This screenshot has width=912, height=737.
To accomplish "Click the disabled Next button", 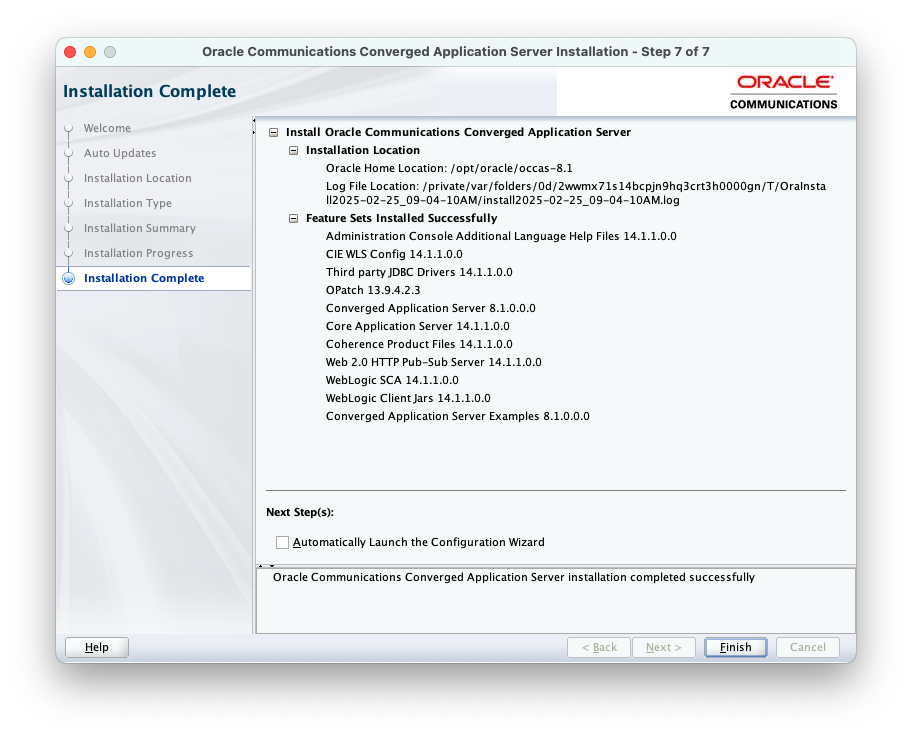I will pyautogui.click(x=663, y=647).
